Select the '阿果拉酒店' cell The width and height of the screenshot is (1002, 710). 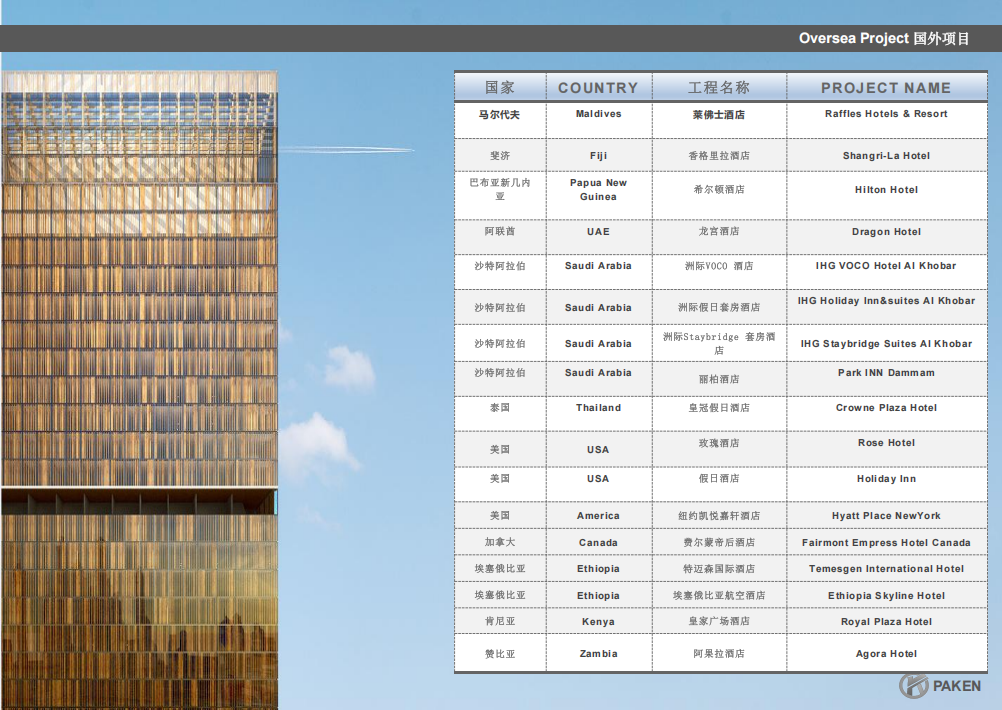[x=719, y=653]
